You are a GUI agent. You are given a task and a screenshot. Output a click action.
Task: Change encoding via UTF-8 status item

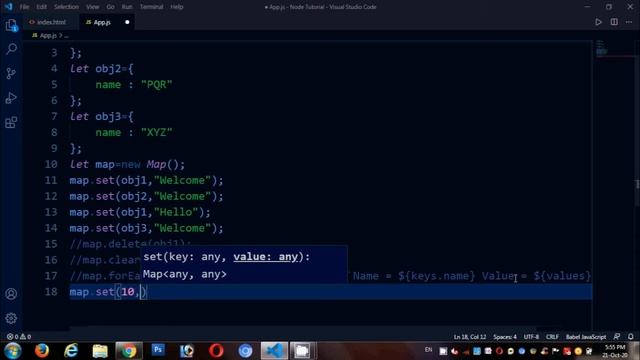[x=531, y=337]
